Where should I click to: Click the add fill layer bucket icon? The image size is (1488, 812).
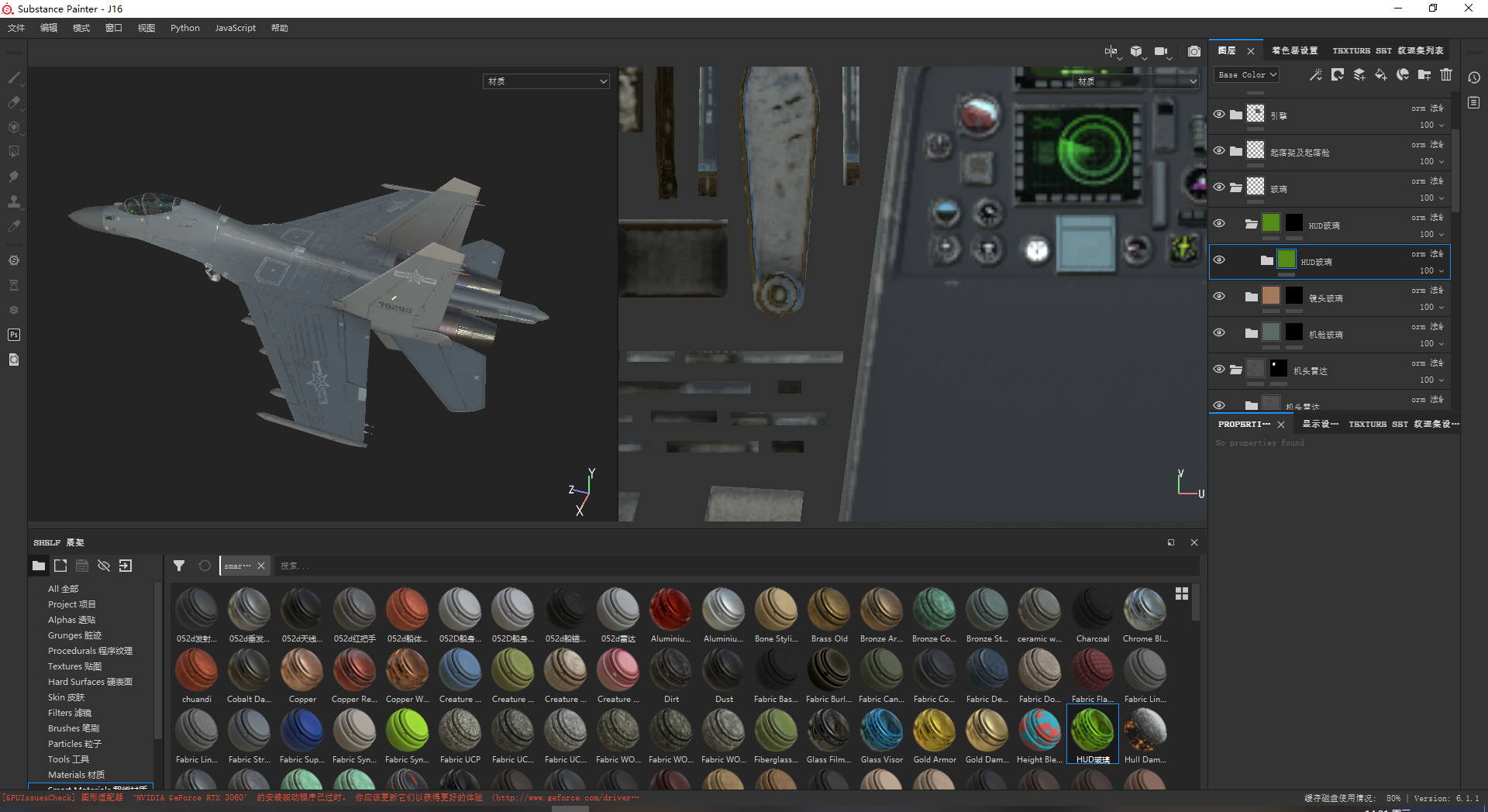click(x=1381, y=74)
